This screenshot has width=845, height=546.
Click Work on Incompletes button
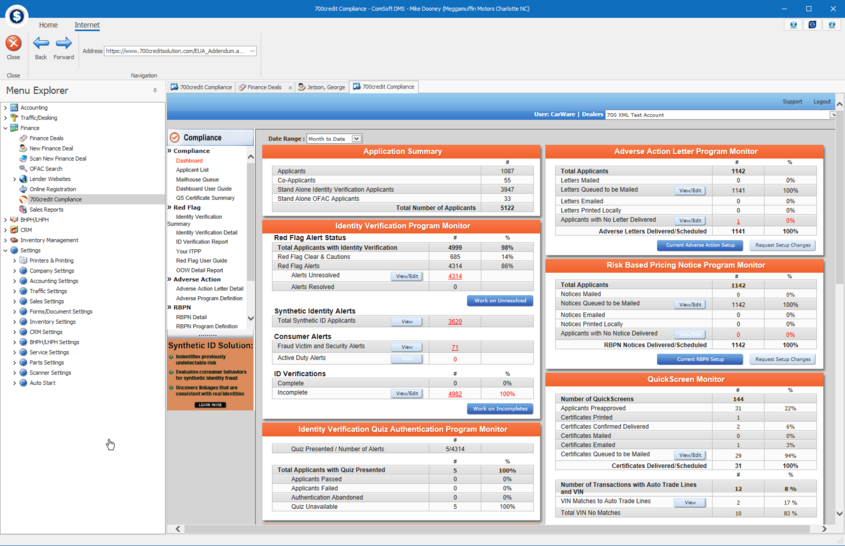click(500, 409)
